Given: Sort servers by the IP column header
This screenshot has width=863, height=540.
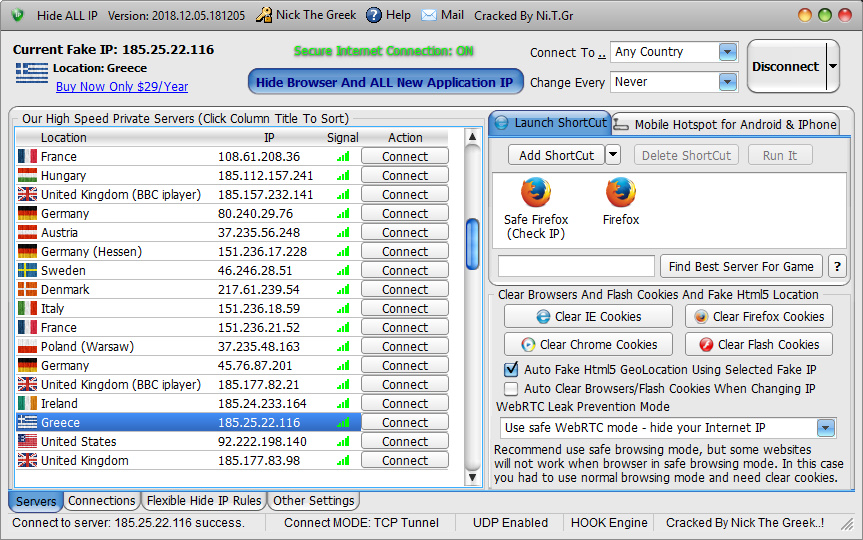Looking at the screenshot, I should coord(269,138).
